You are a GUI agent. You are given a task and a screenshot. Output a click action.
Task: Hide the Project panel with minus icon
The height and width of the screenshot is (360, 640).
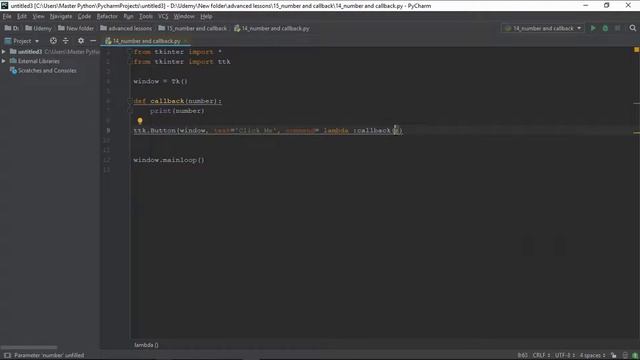pyautogui.click(x=93, y=41)
